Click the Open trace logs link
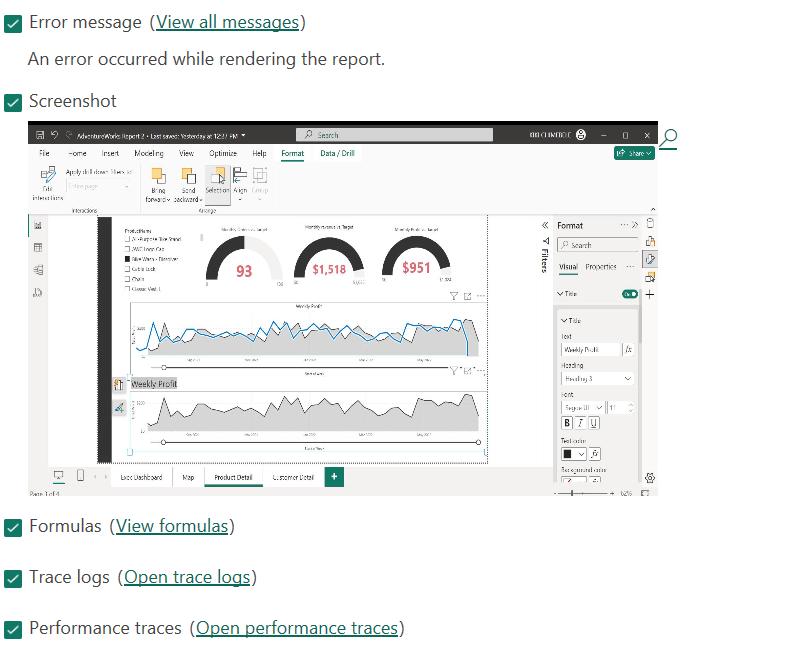 tap(187, 578)
